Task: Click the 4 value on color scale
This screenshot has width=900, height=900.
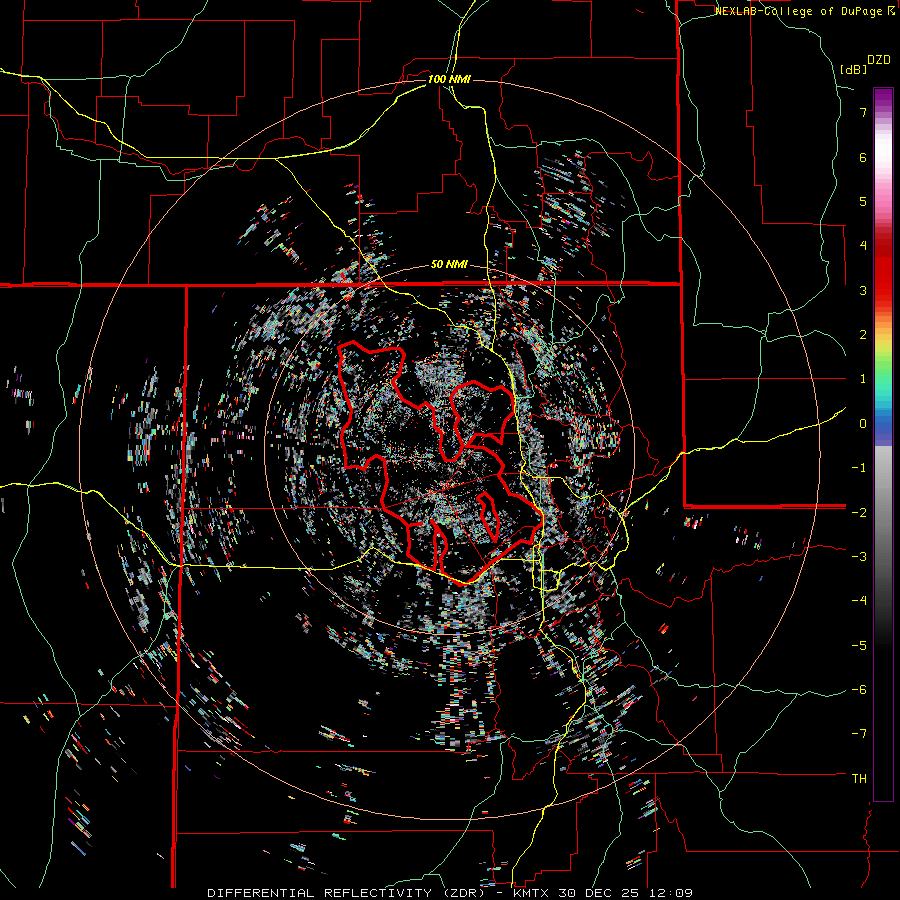Action: tap(863, 246)
